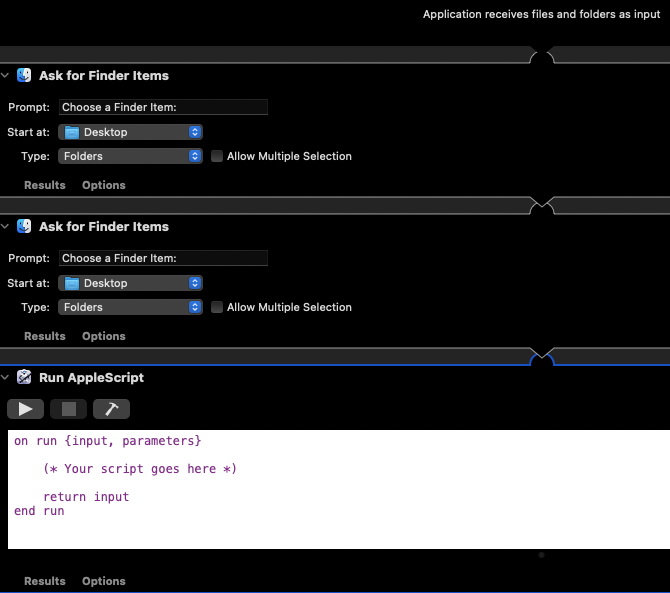Run the AppleScript with the play button

coord(25,408)
